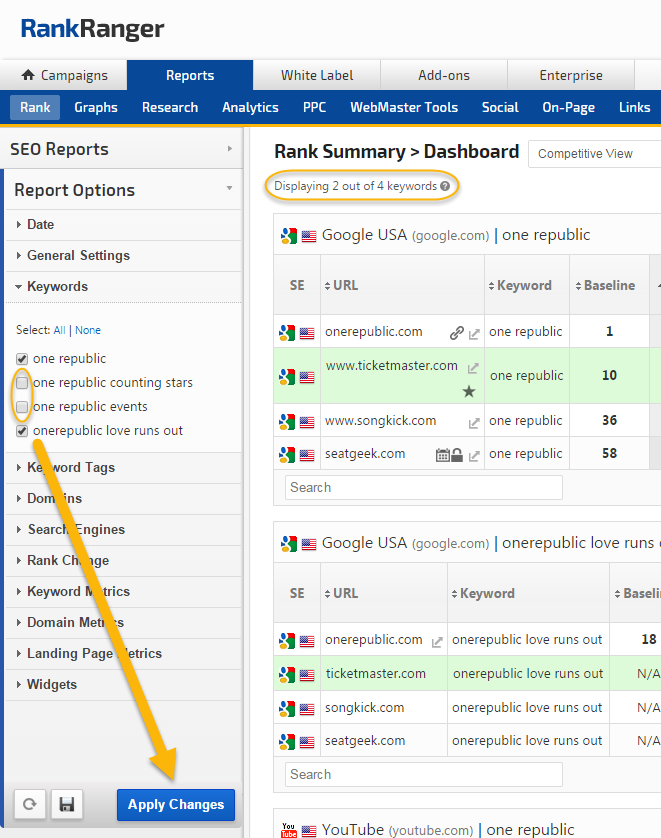Sort the first table by Baseline column
Viewport: 661px width, 838px height.
tap(609, 285)
